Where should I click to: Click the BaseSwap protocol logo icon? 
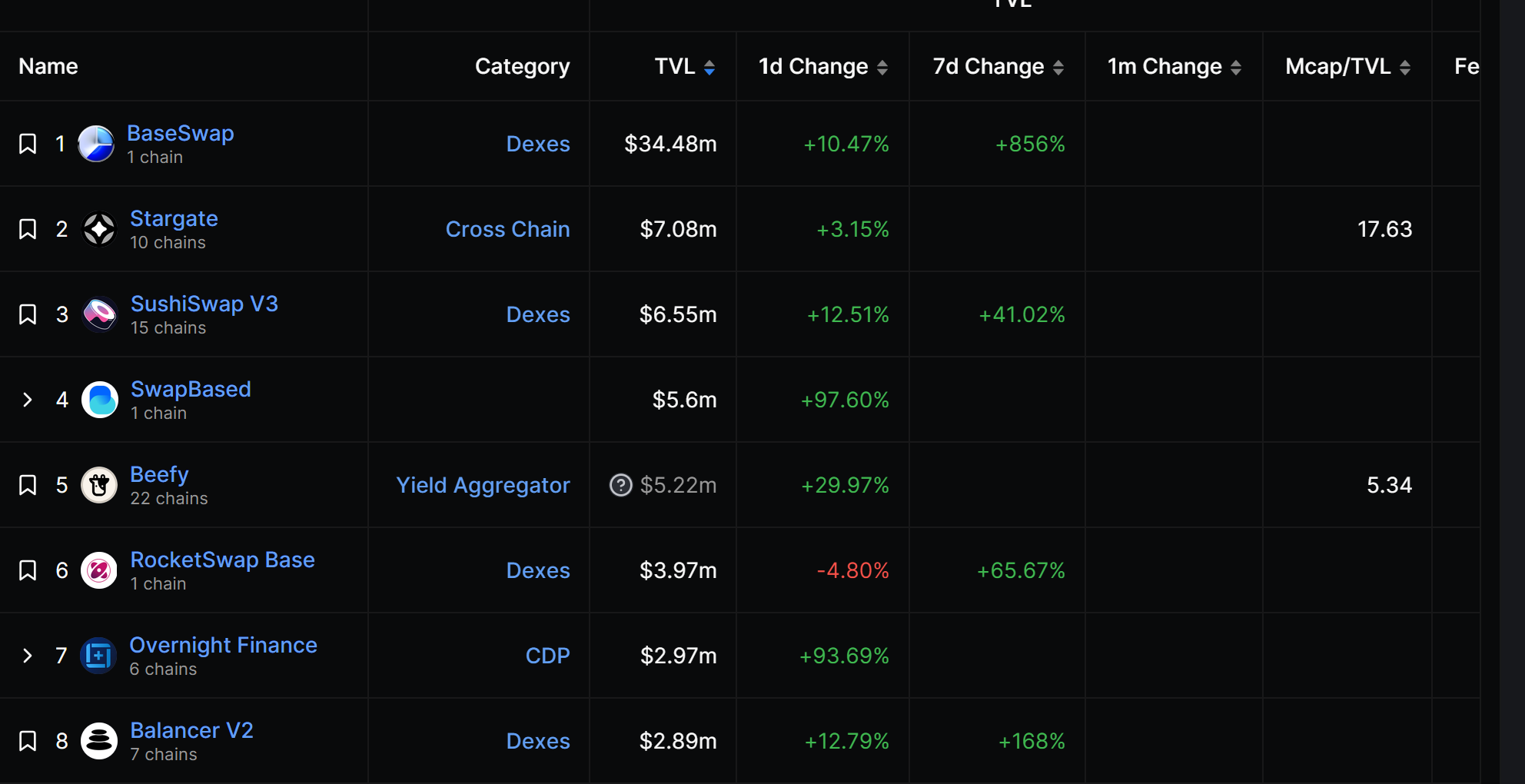(96, 144)
